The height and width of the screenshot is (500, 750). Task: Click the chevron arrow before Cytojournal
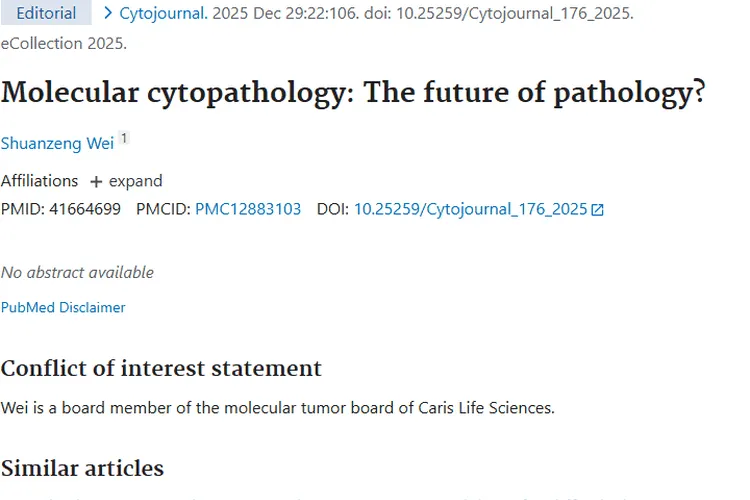107,13
